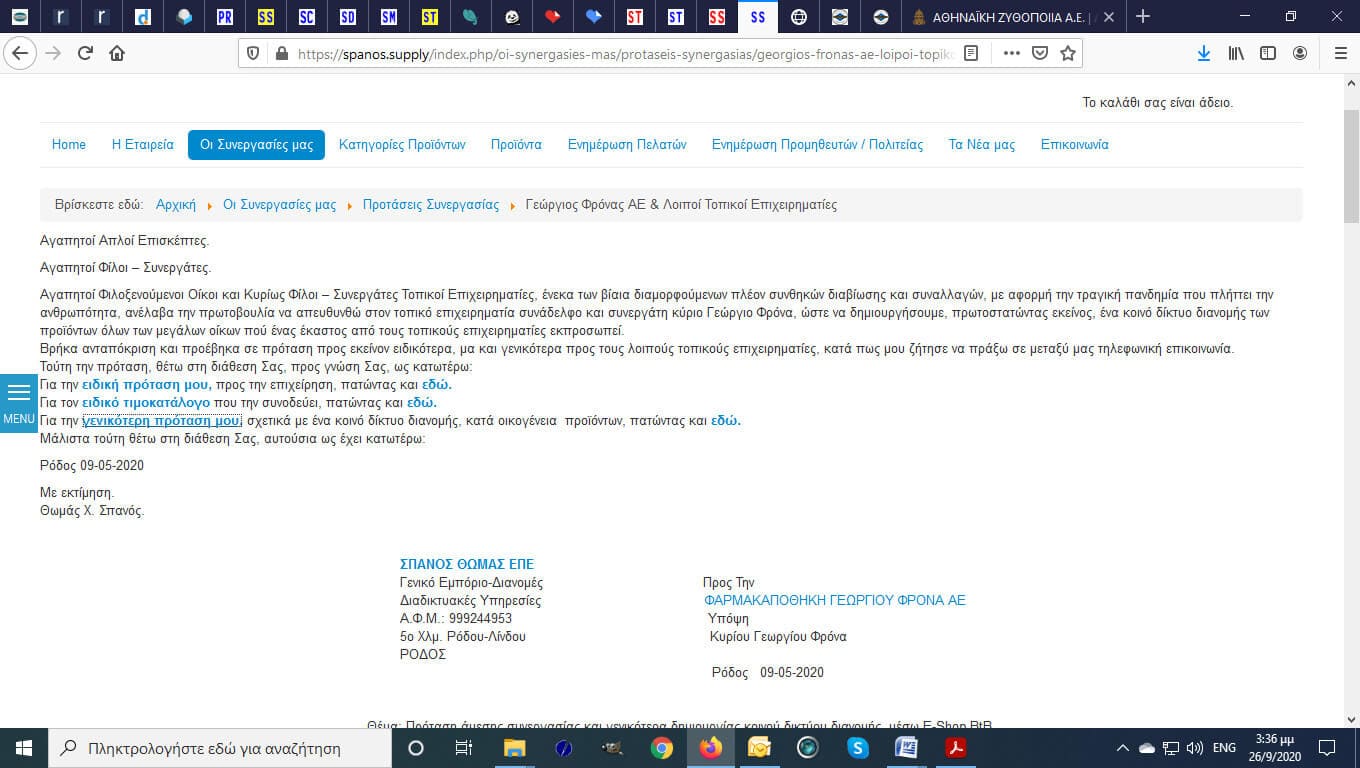Open Skype from the taskbar
This screenshot has width=1360, height=768.
click(858, 748)
